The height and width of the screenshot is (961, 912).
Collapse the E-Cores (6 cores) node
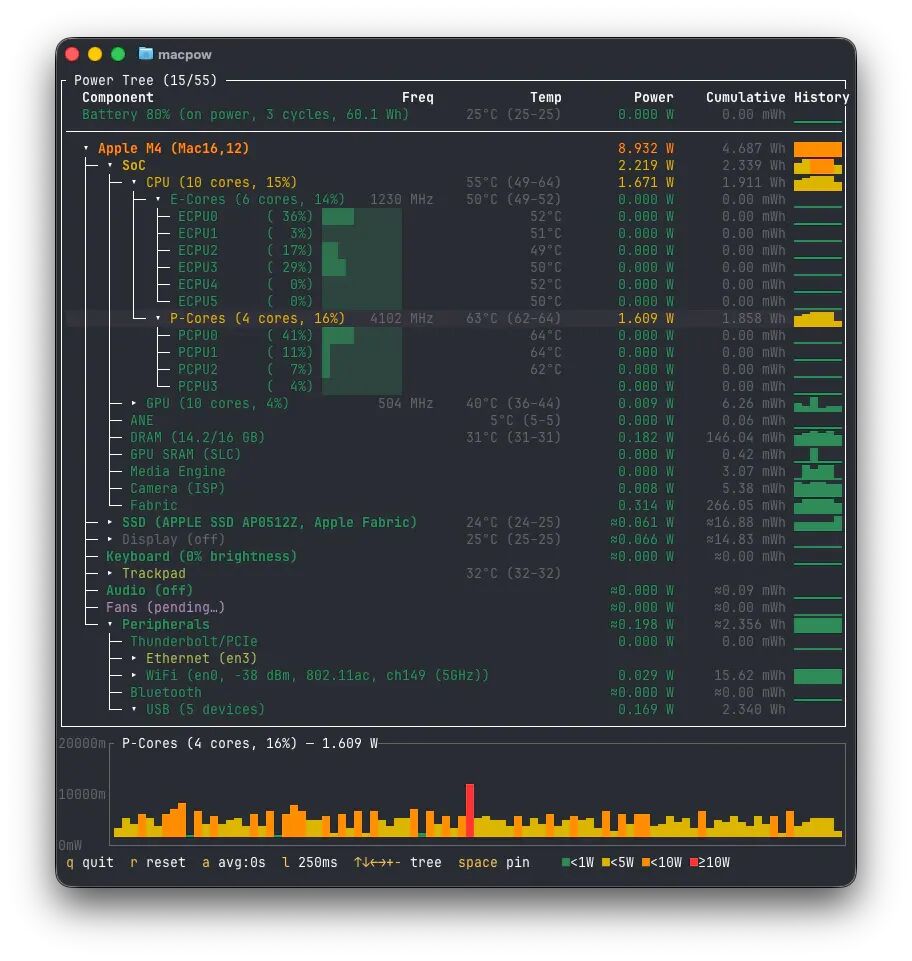(x=158, y=200)
